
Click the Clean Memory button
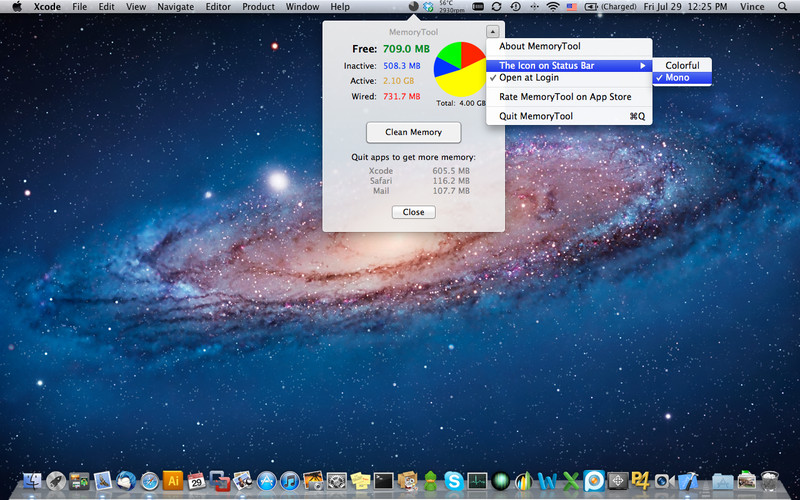pyautogui.click(x=413, y=132)
